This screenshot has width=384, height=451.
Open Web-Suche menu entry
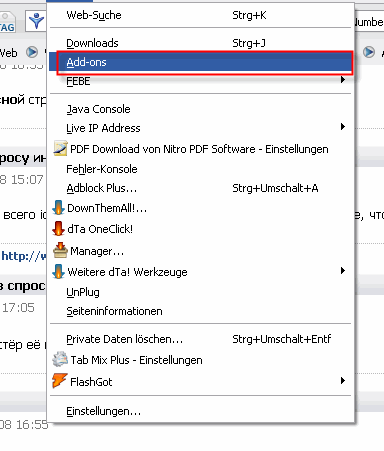[x=200, y=15]
